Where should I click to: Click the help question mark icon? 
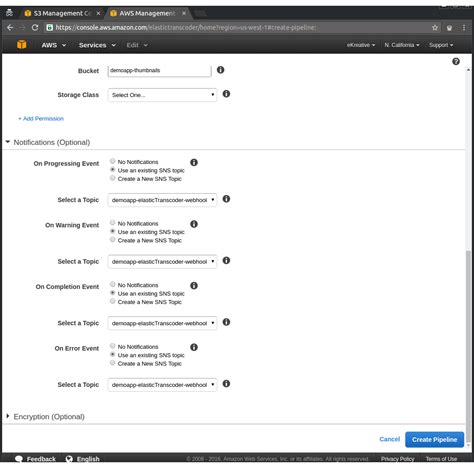point(456,61)
